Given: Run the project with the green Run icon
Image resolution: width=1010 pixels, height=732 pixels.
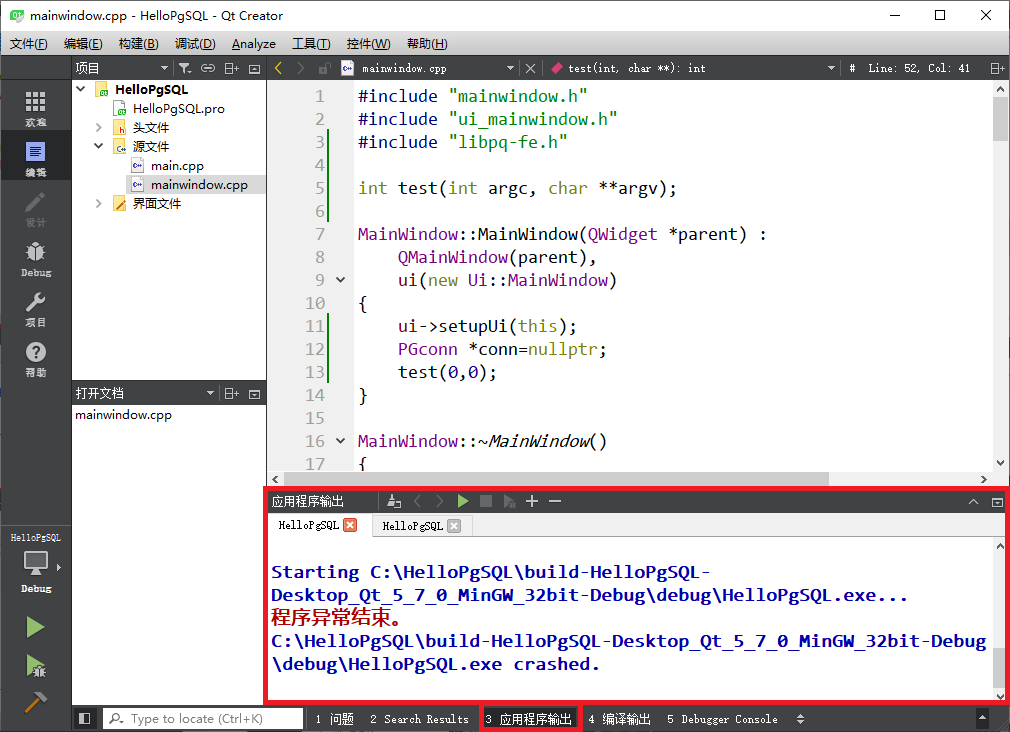Looking at the screenshot, I should (x=36, y=627).
